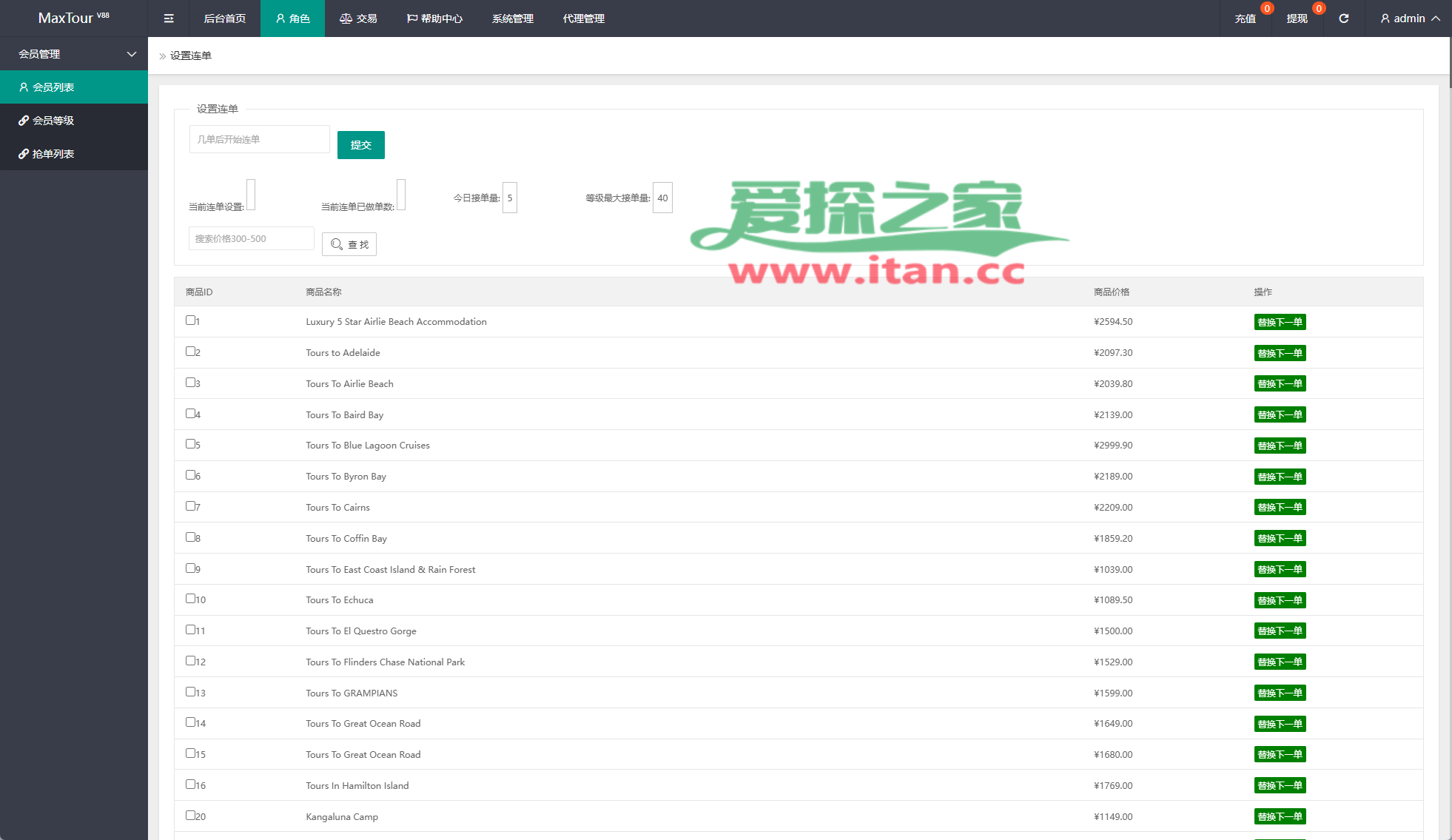Click the 会员等级 link icon

click(x=24, y=121)
